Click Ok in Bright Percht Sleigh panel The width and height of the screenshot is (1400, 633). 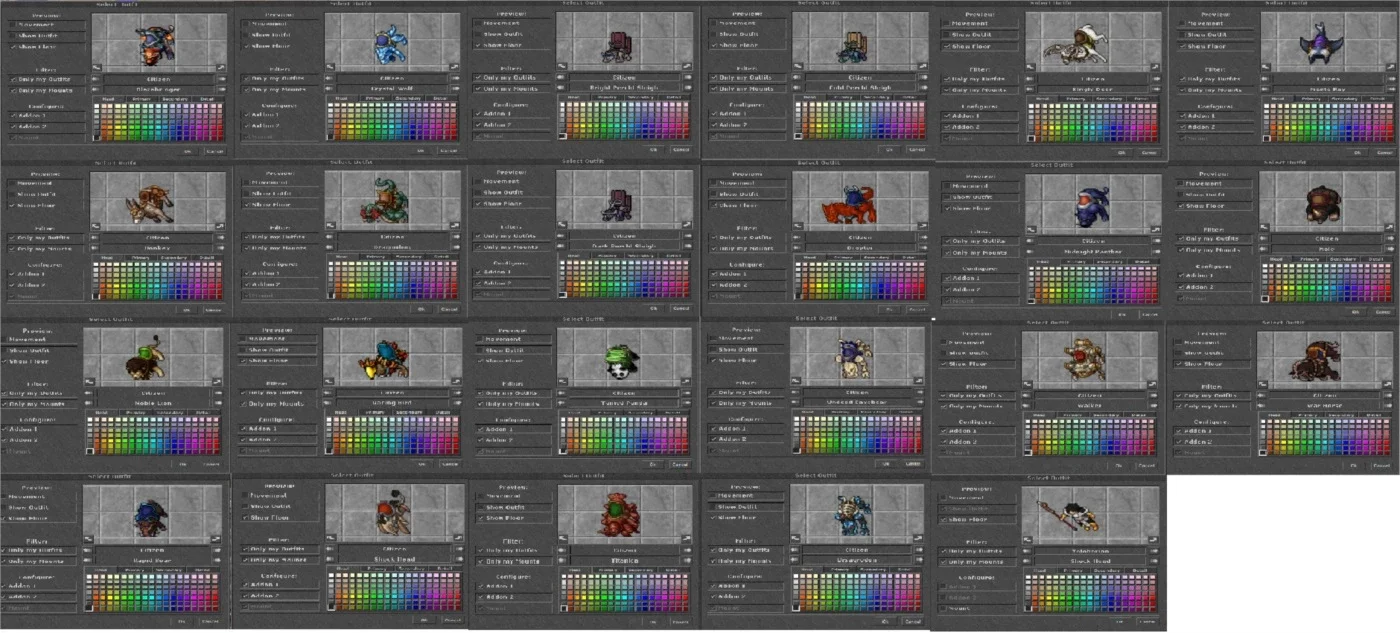point(654,150)
